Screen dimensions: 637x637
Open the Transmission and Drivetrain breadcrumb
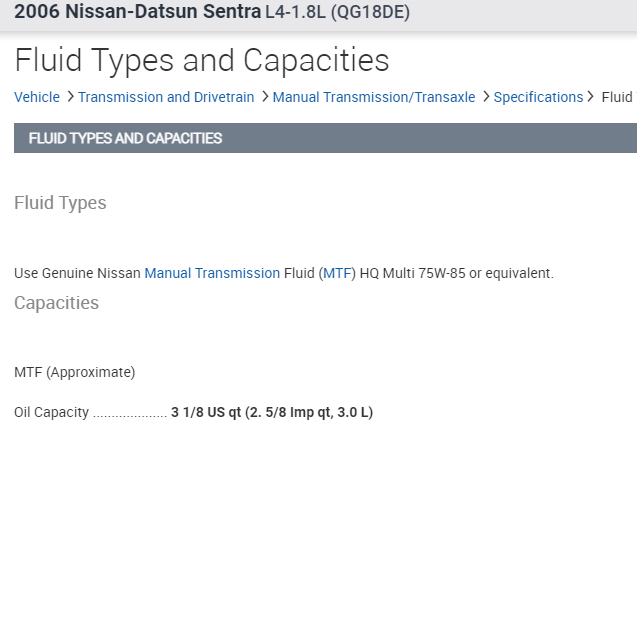tap(166, 97)
